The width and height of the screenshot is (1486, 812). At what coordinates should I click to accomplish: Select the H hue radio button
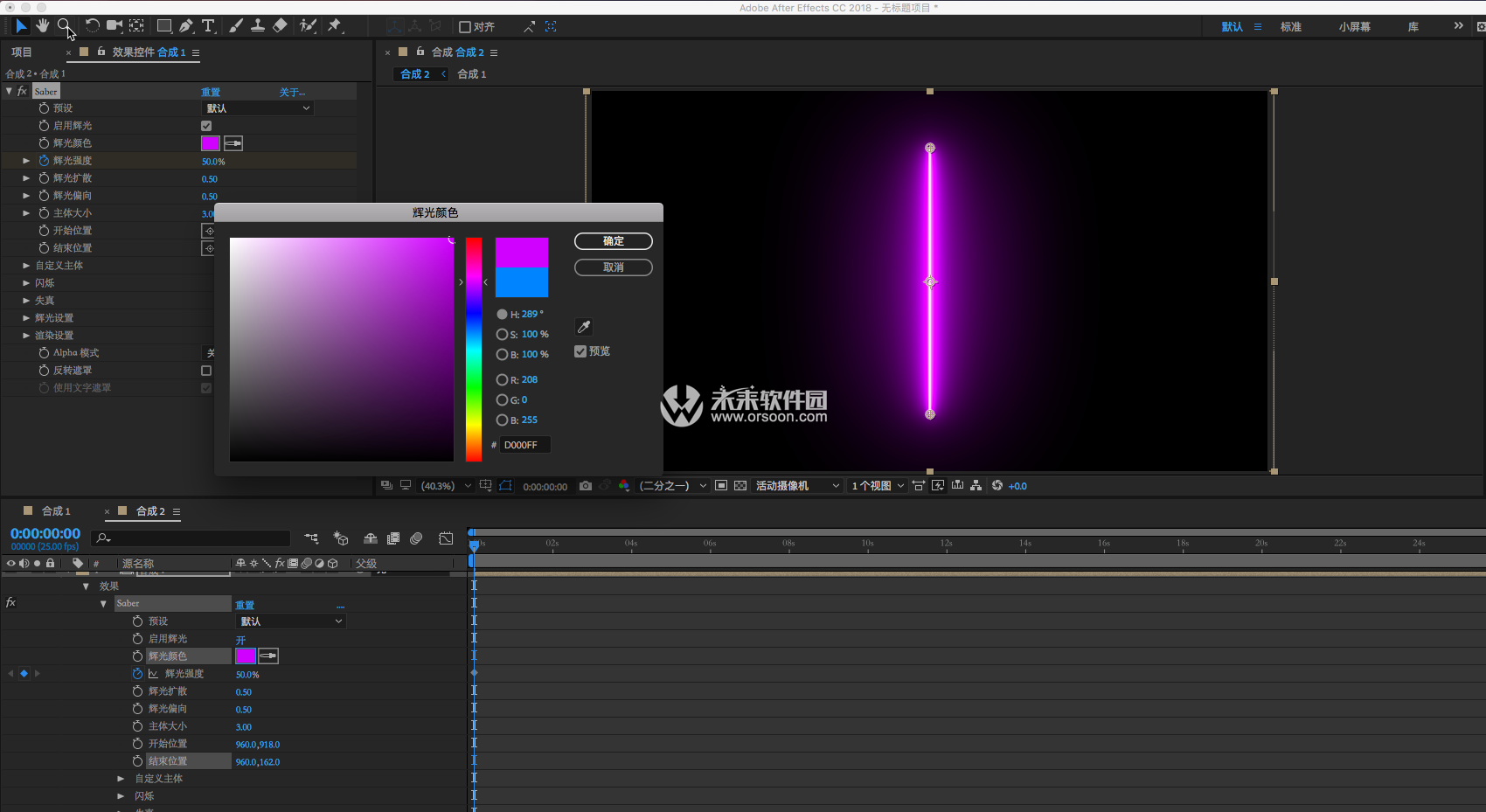(502, 315)
